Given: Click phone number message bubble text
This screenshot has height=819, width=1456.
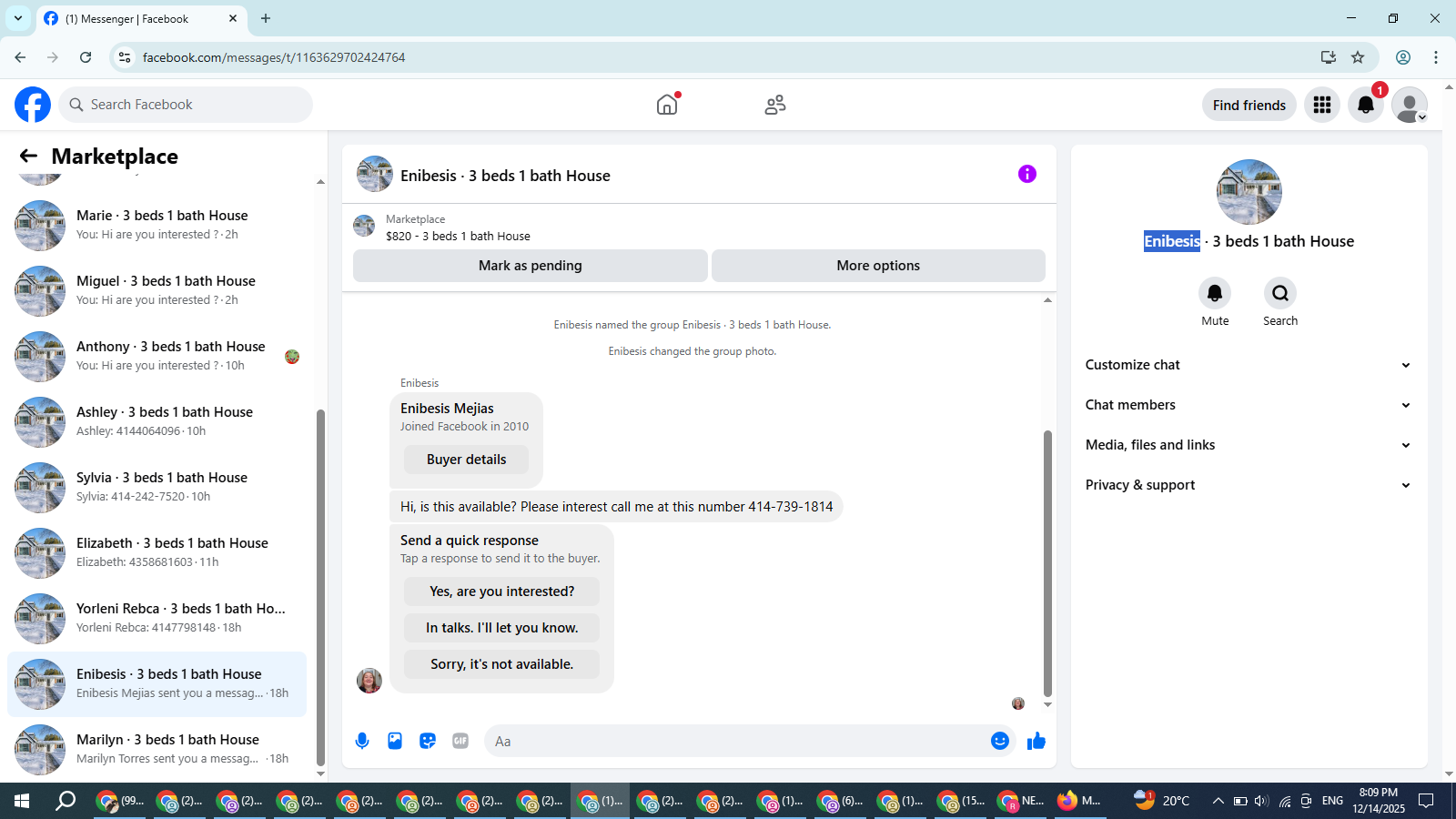Looking at the screenshot, I should click(x=616, y=507).
